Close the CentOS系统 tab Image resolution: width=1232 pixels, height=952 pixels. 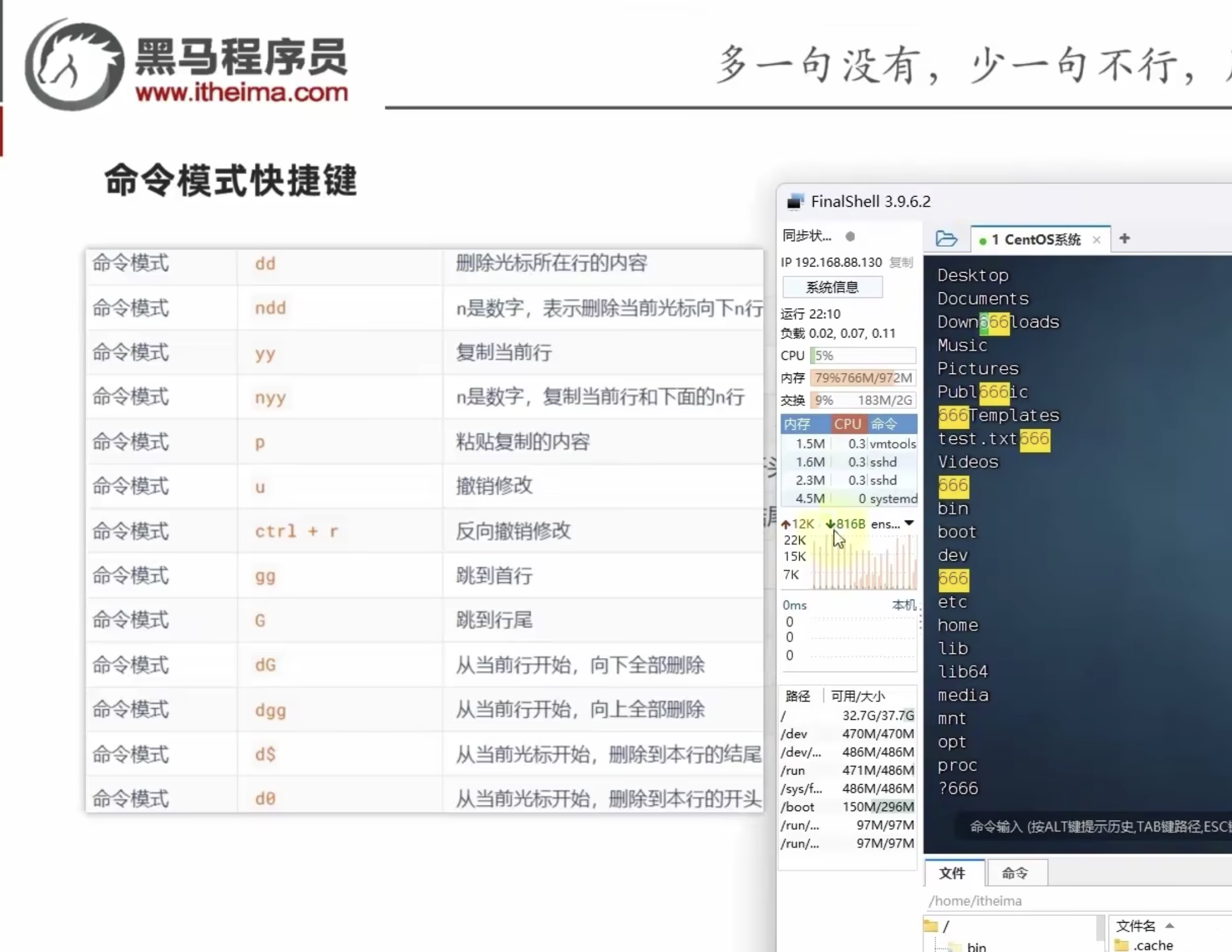tap(1097, 240)
